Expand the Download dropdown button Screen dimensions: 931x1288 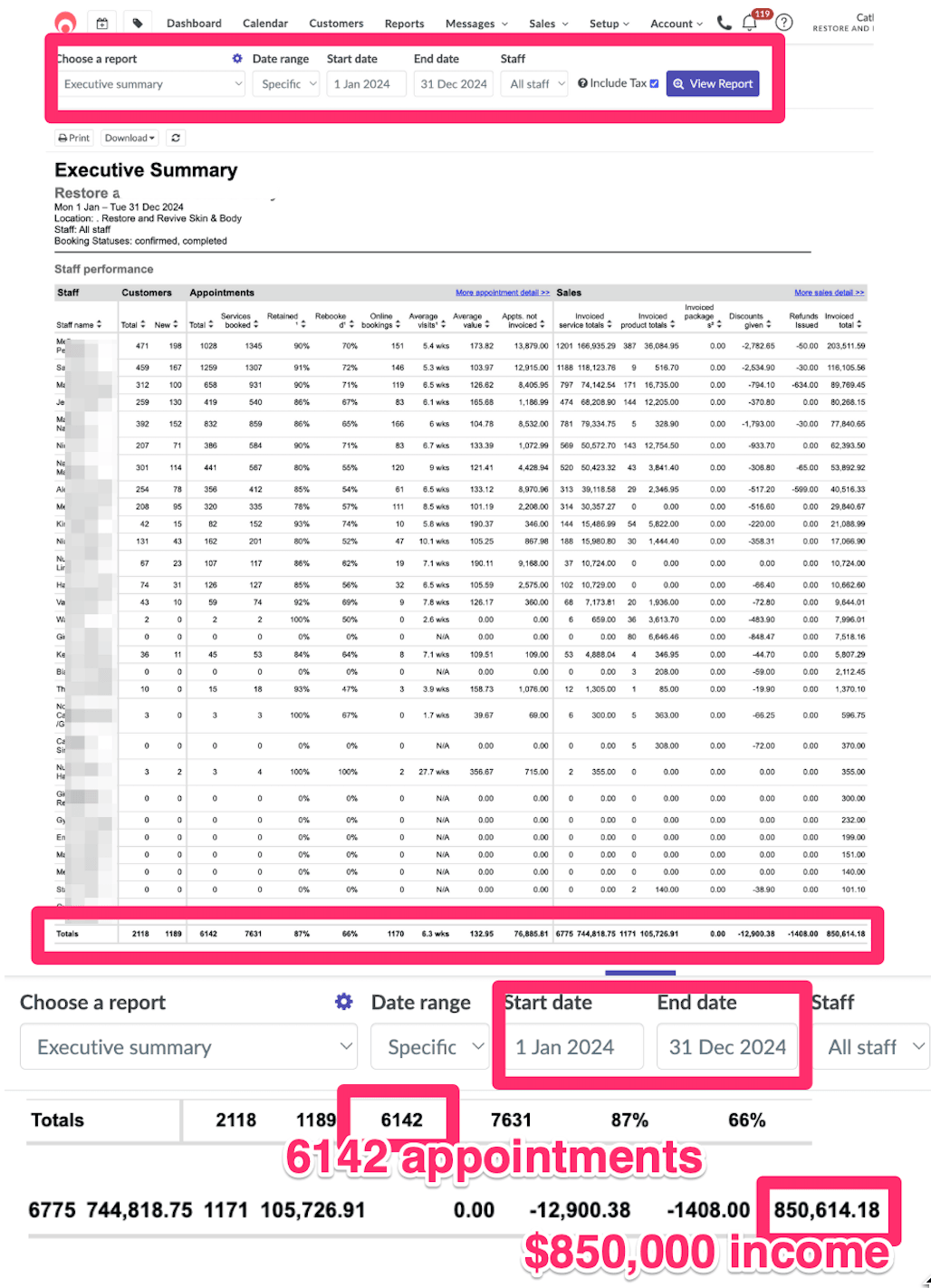coord(130,138)
